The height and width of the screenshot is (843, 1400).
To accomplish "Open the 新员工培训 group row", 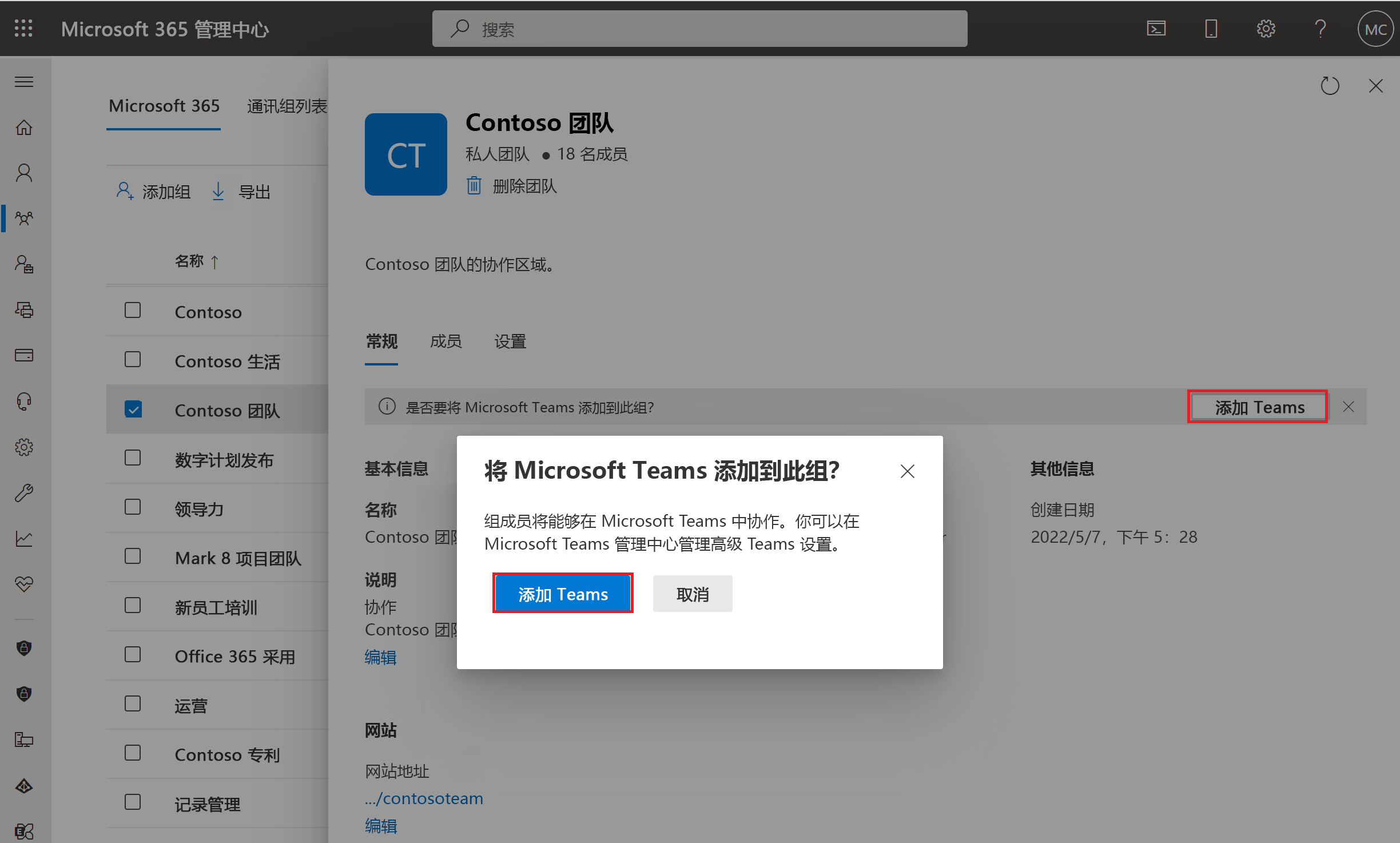I will coord(217,607).
